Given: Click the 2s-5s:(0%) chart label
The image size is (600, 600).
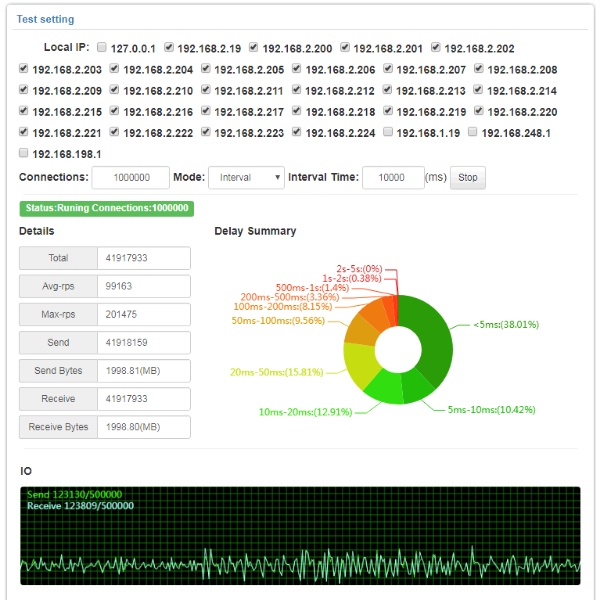Looking at the screenshot, I should pos(359,269).
